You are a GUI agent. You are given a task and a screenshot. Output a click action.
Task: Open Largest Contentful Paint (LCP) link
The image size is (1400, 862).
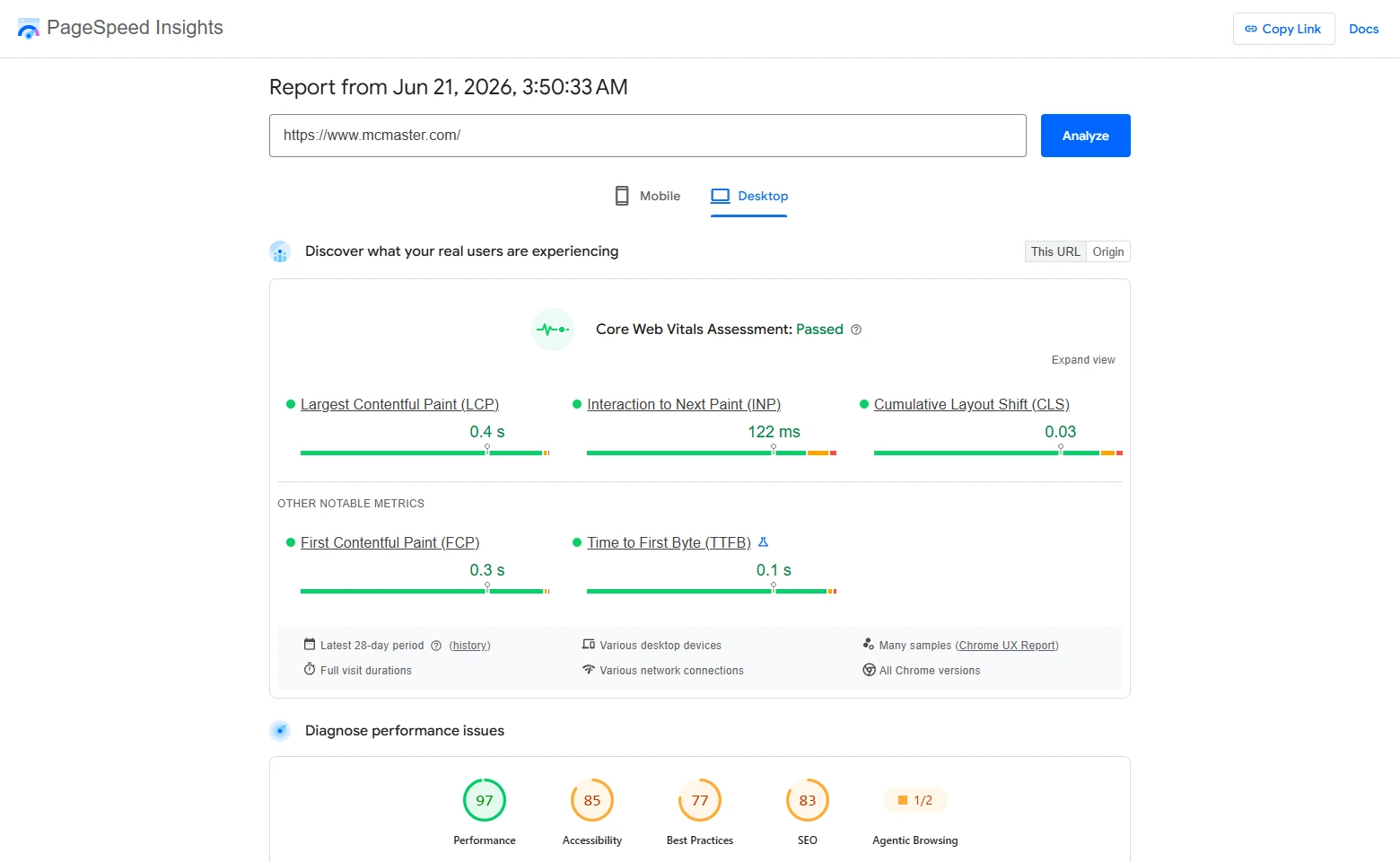tap(399, 404)
